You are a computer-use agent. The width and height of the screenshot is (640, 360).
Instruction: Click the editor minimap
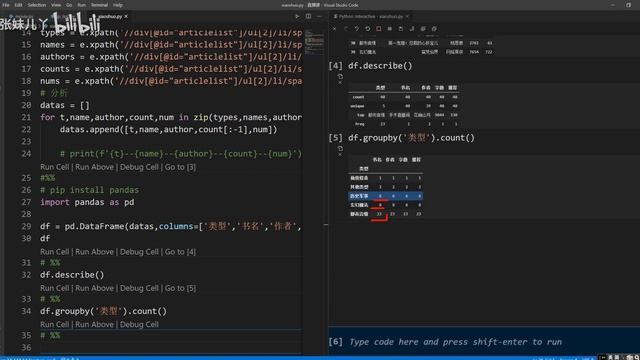tap(314, 43)
